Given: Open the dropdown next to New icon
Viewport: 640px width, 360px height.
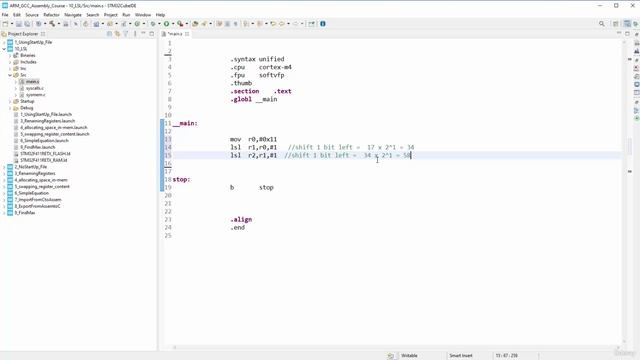Looking at the screenshot, I should tap(12, 24).
